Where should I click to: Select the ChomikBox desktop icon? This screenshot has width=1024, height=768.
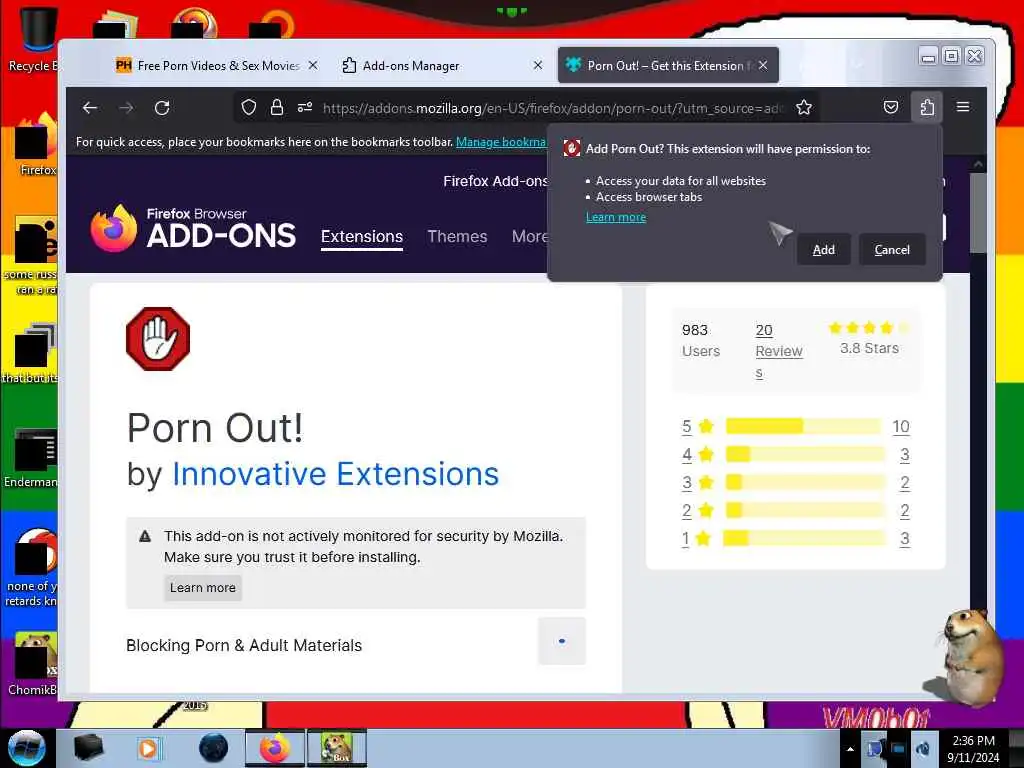[x=33, y=663]
